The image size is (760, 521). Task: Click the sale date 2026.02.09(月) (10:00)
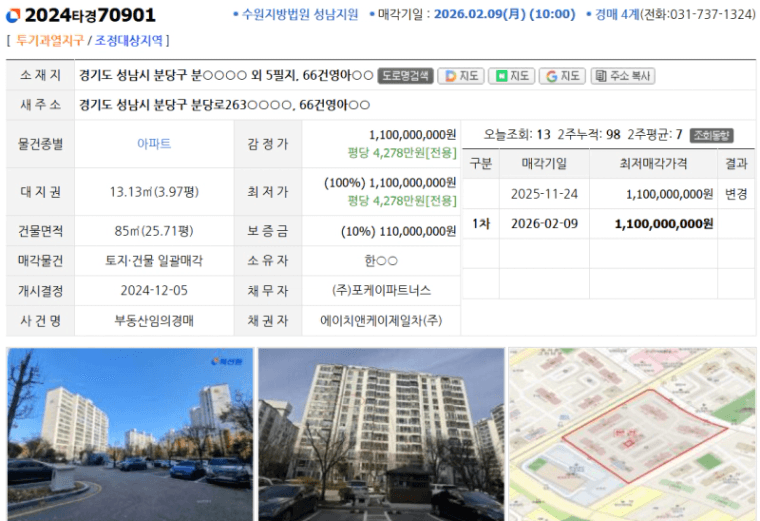[505, 15]
